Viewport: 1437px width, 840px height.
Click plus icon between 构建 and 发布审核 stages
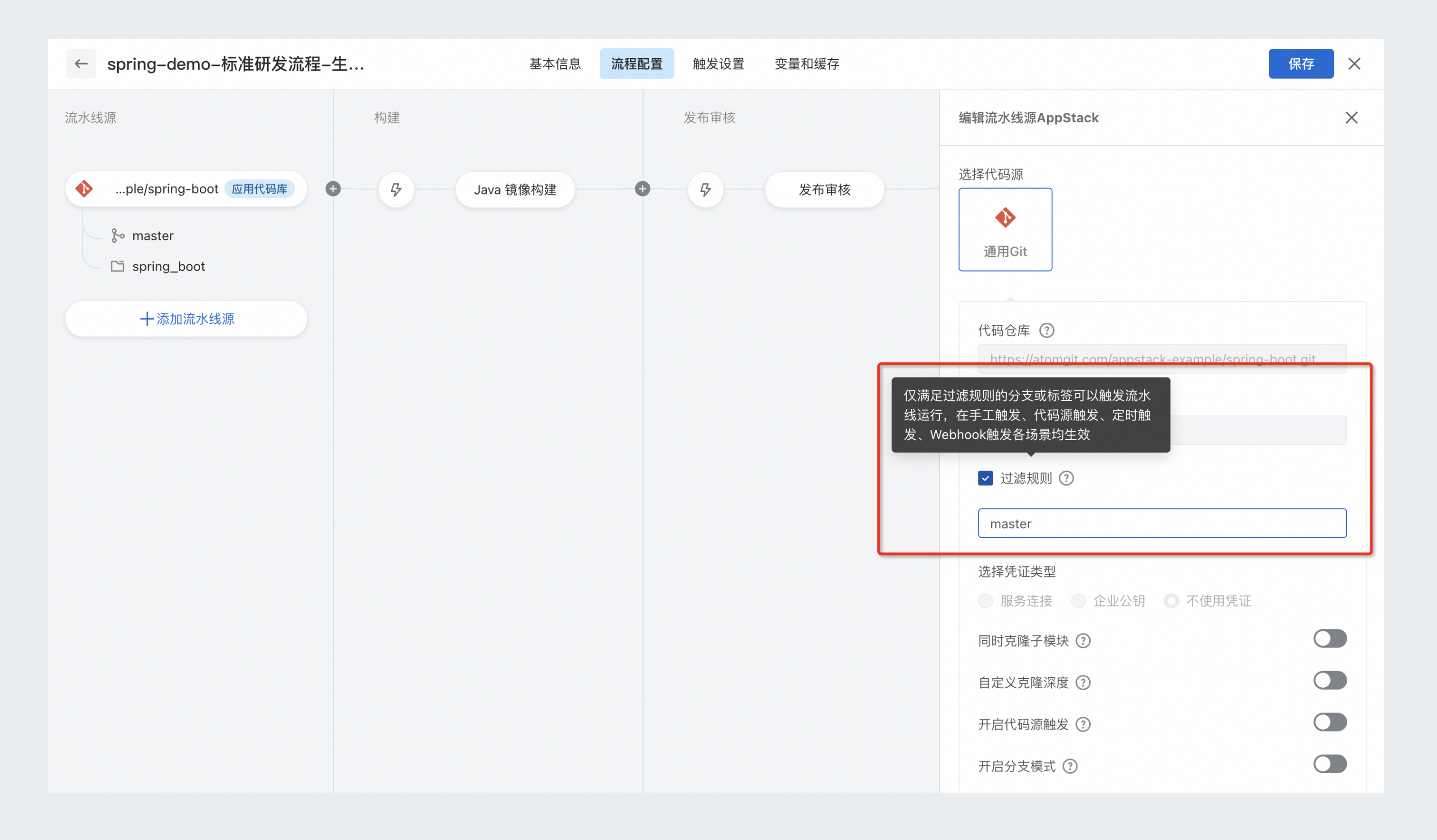pos(643,189)
